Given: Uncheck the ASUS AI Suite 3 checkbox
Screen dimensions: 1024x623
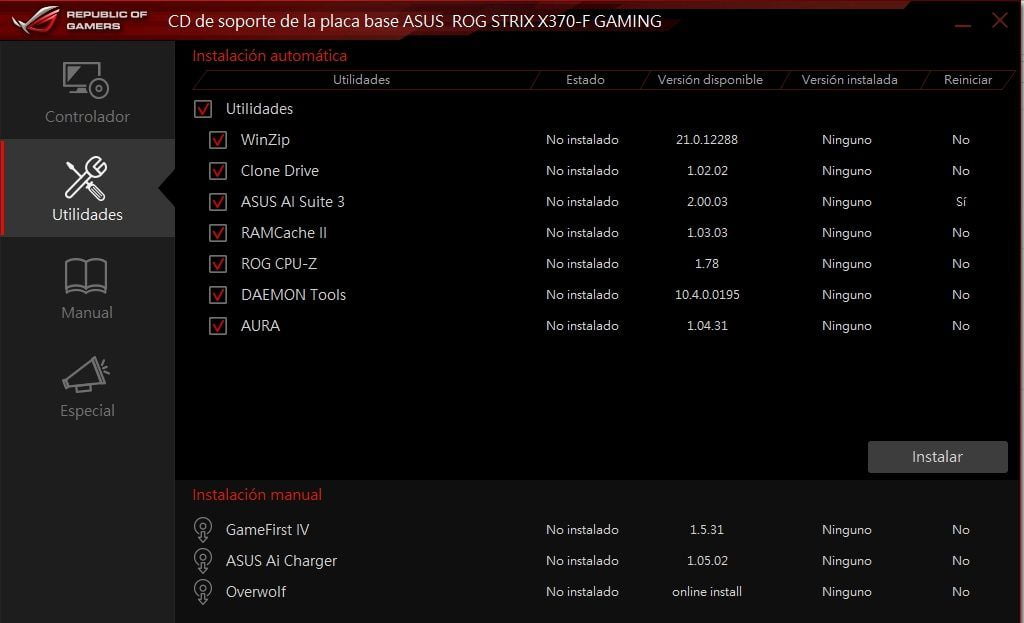Looking at the screenshot, I should coord(218,202).
